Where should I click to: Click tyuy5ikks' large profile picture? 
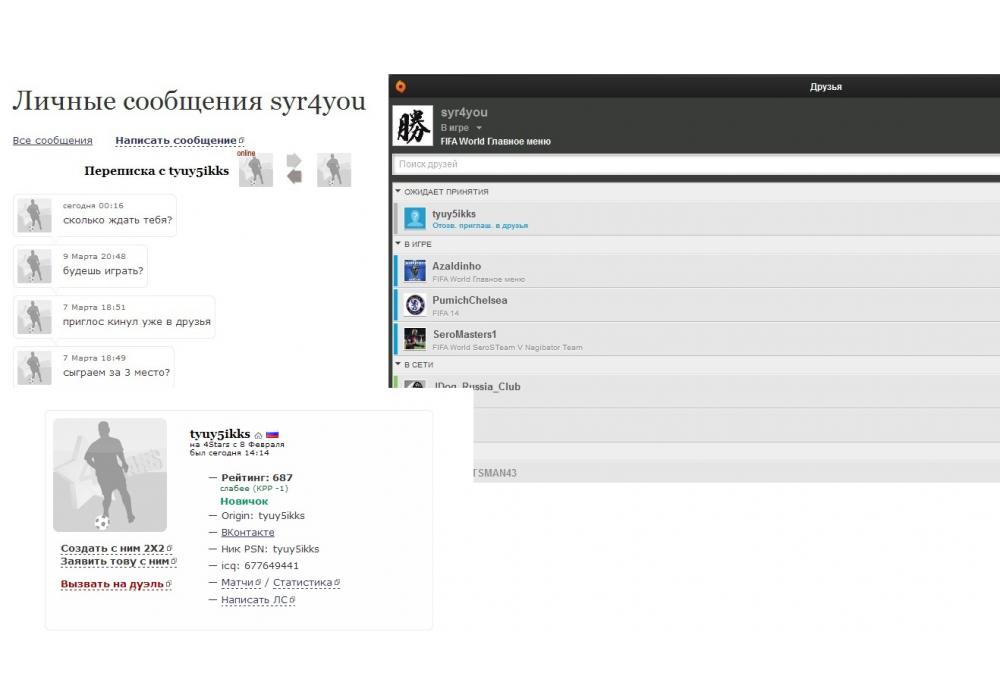110,475
